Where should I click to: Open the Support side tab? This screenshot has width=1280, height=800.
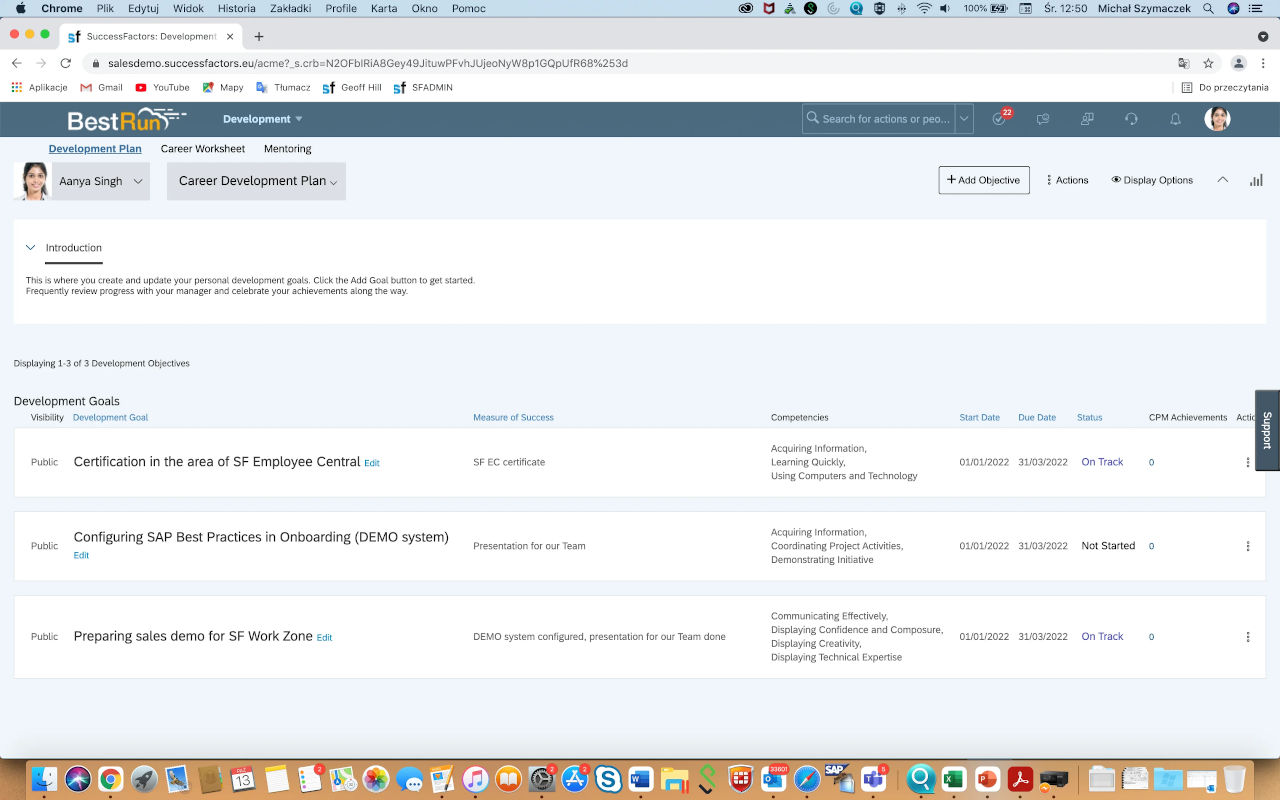click(x=1267, y=430)
